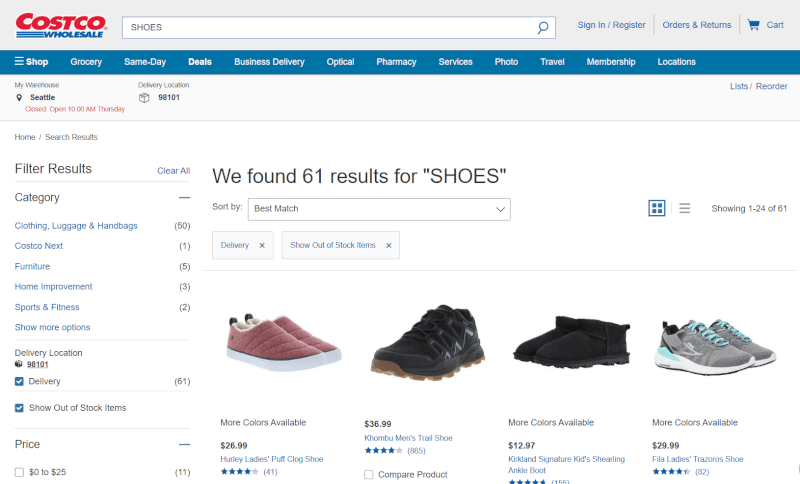This screenshot has height=484, width=800.
Task: Click the delivery location box icon
Action: tap(144, 97)
